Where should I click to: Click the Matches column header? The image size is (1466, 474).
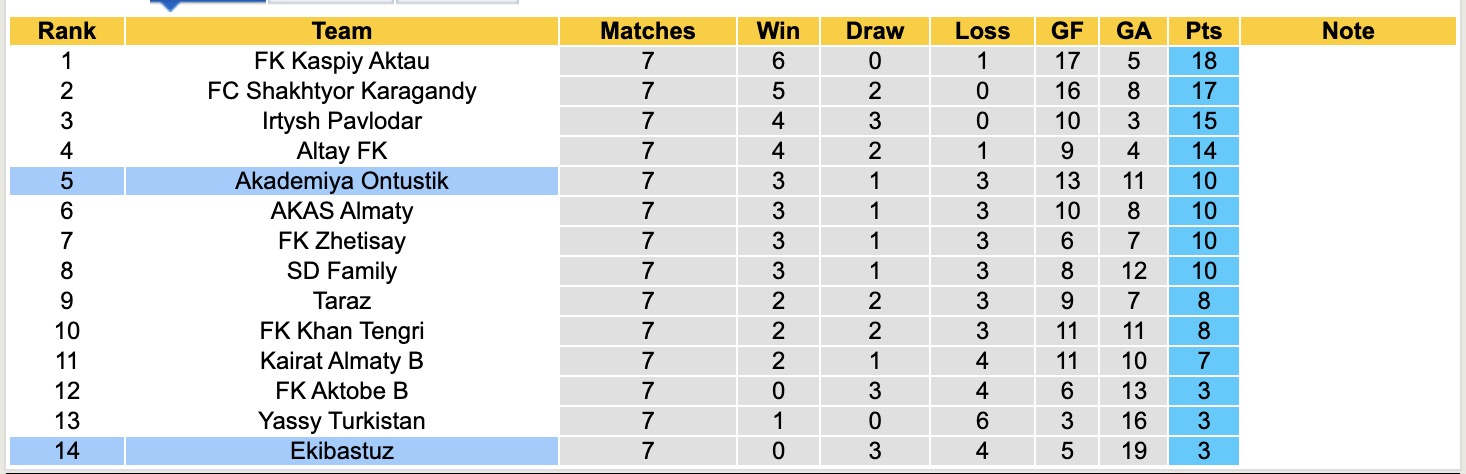pyautogui.click(x=647, y=31)
